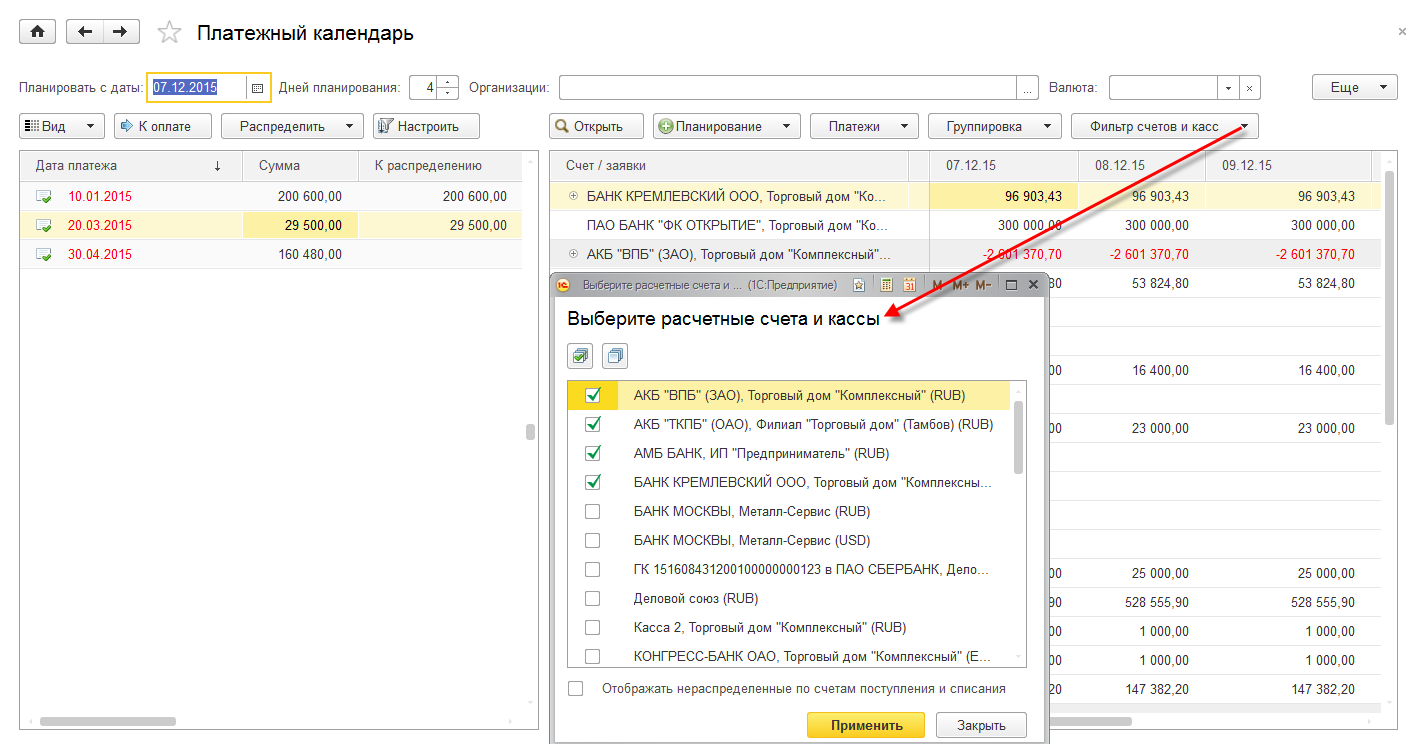Check all accounts in the dialog
This screenshot has height=744, width=1424.
point(580,355)
